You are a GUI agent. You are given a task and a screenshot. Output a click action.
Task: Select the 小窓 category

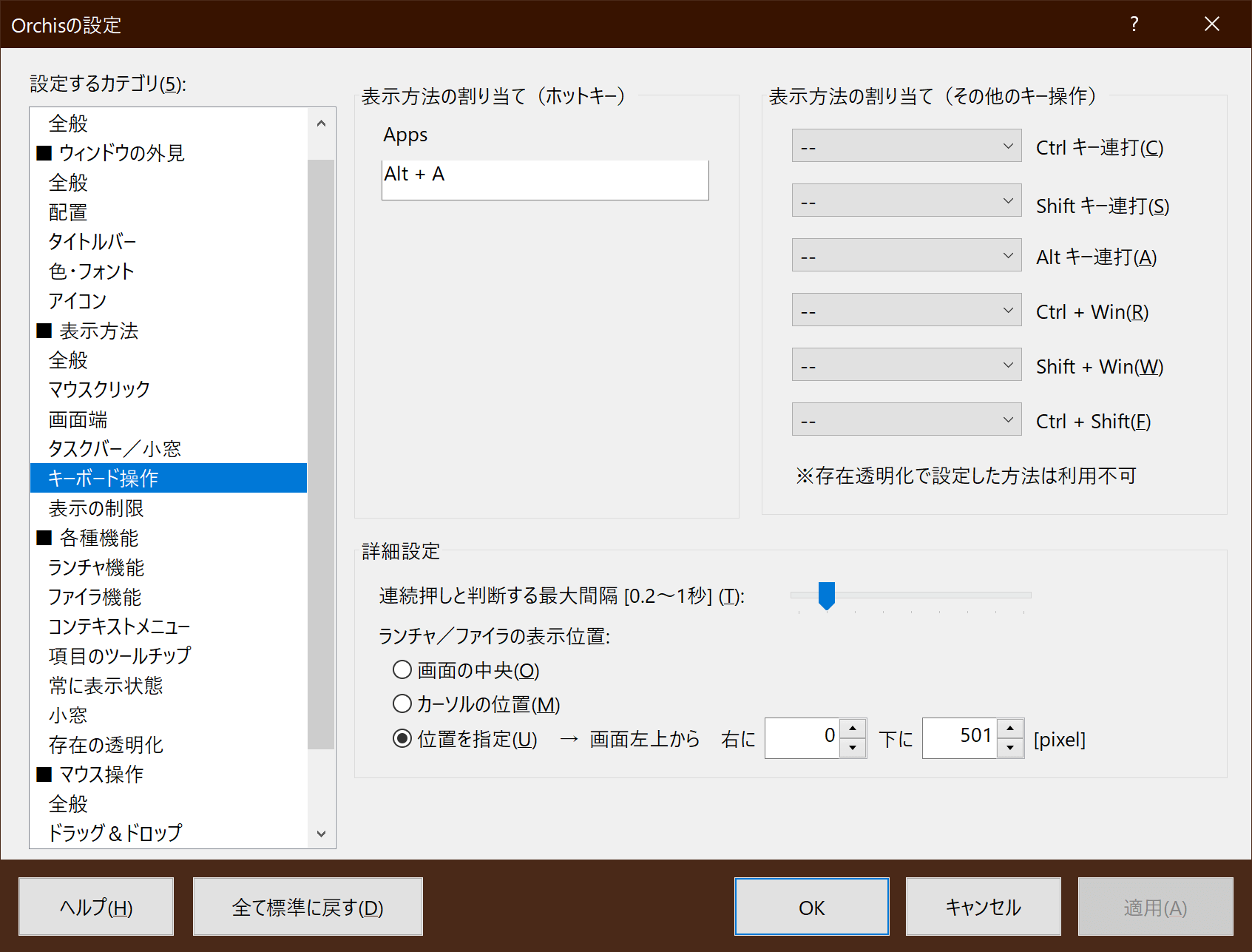point(169,715)
